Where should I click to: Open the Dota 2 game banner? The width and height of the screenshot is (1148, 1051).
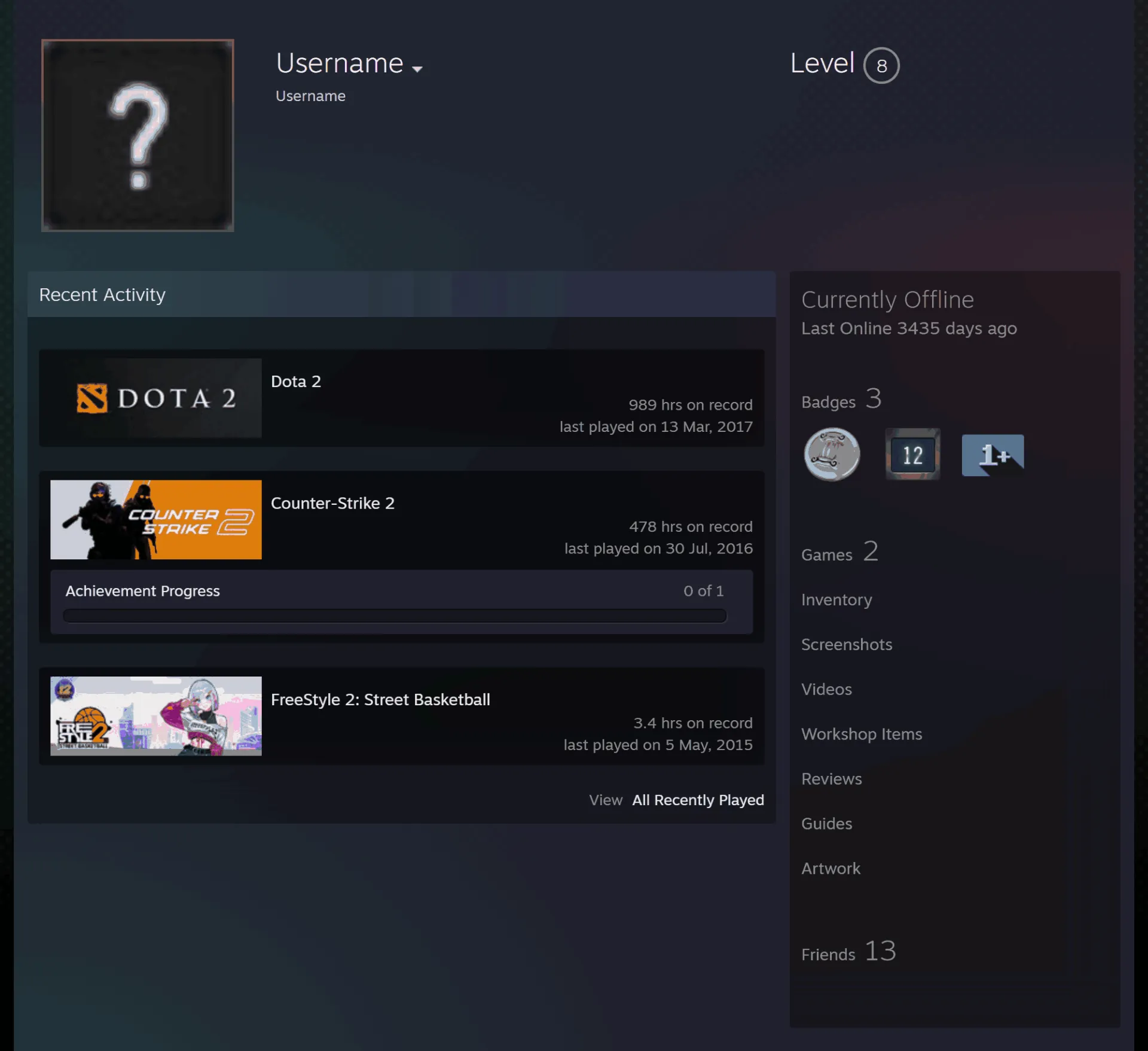point(156,398)
